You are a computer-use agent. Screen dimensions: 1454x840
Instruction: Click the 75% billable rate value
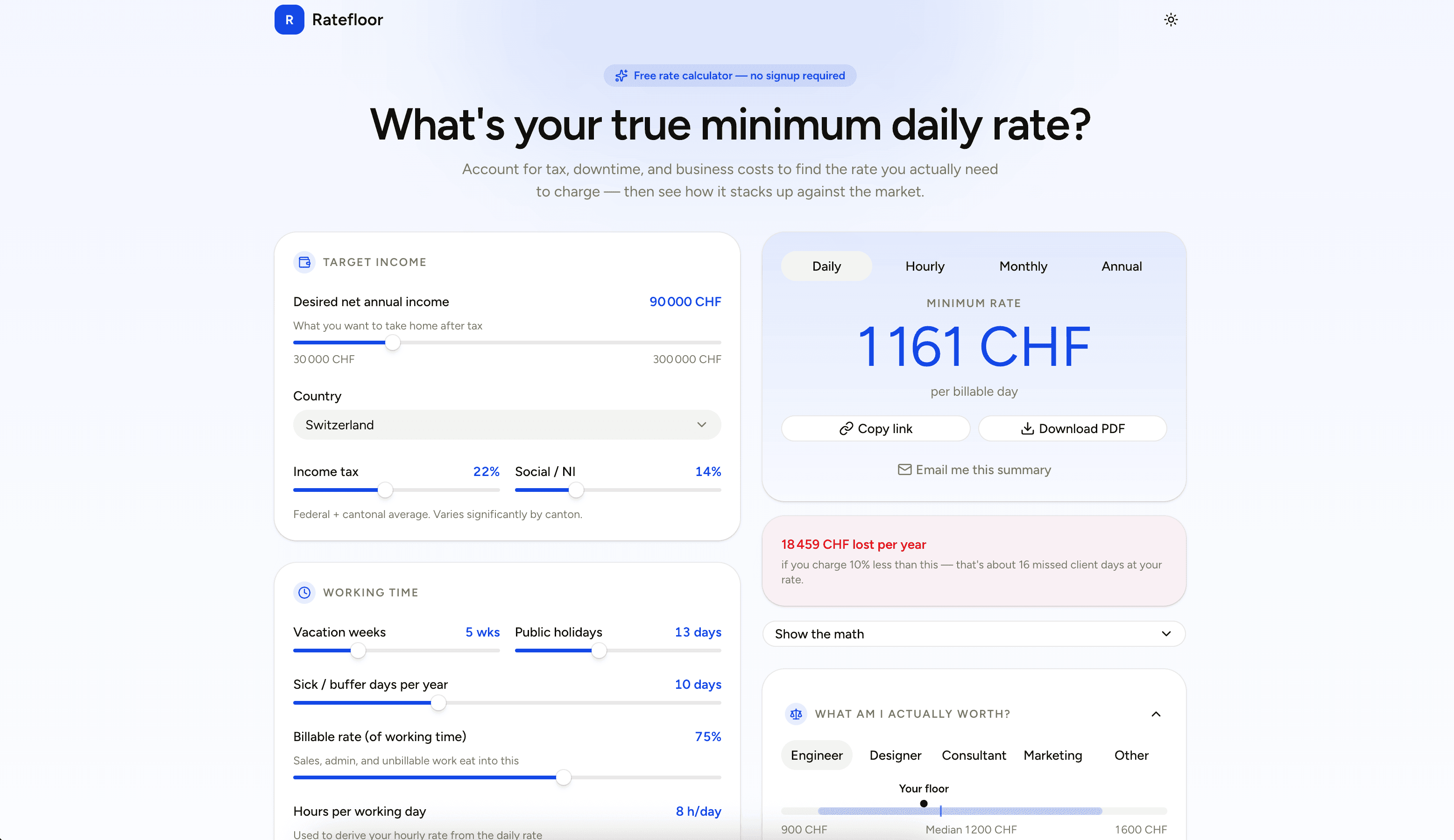(x=708, y=737)
